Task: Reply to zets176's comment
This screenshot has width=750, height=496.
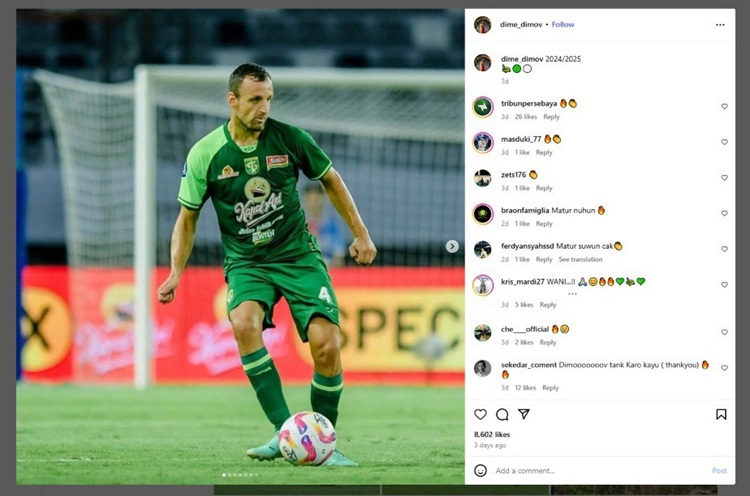Action: tap(544, 188)
